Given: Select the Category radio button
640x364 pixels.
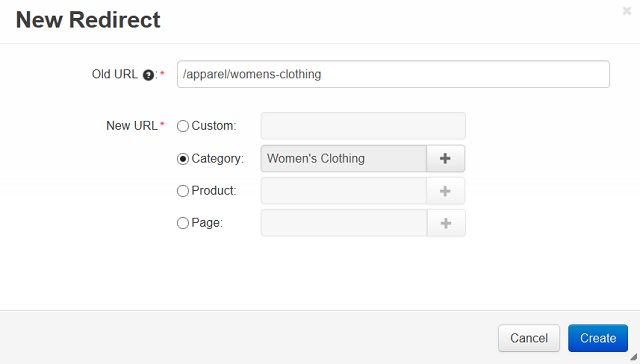Looking at the screenshot, I should pos(183,159).
